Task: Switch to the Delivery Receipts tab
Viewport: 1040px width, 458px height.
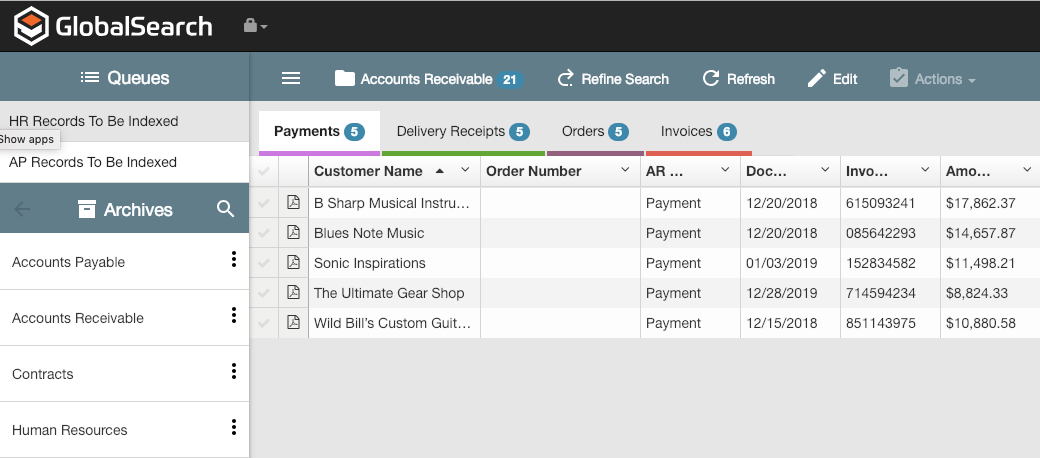Action: coord(462,132)
